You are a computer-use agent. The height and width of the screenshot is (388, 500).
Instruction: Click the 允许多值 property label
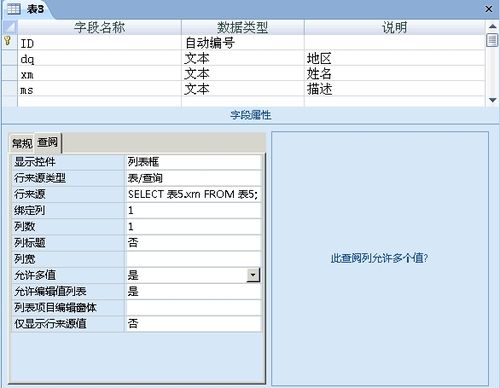(68, 275)
